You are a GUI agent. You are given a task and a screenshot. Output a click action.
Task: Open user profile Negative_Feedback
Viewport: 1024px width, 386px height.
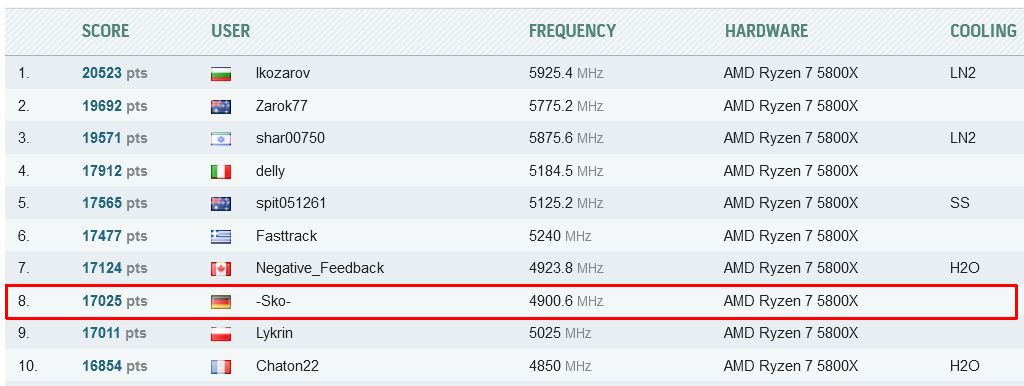pos(320,268)
